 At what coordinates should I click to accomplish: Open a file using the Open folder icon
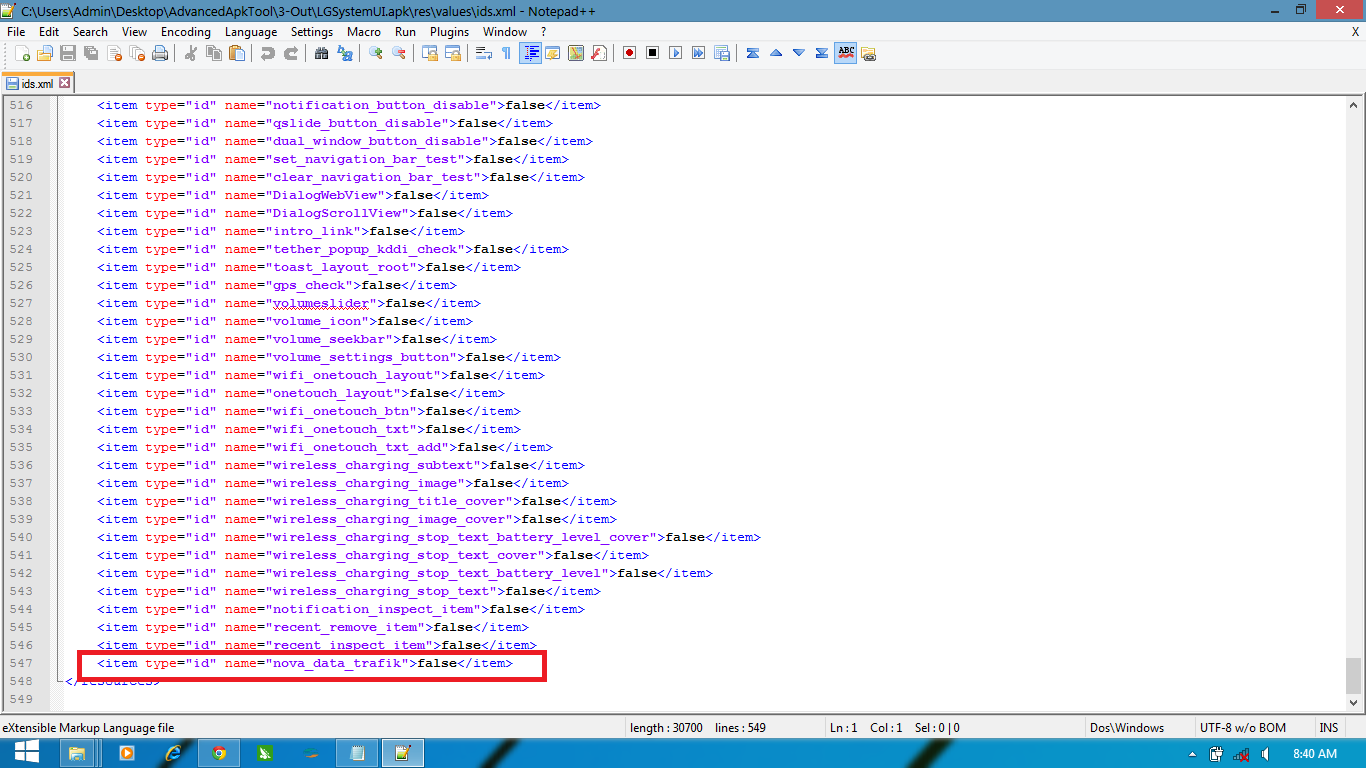pos(45,53)
